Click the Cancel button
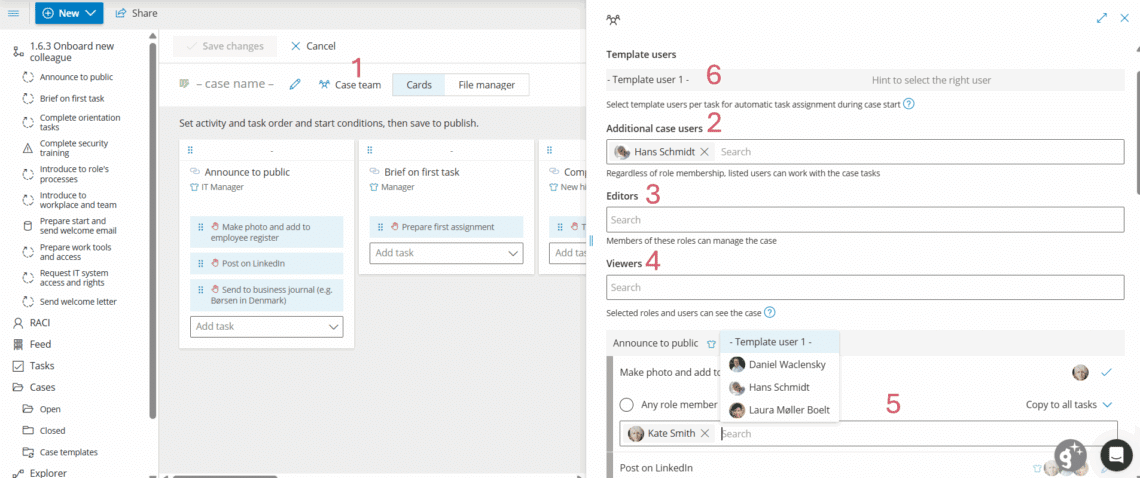 313,46
